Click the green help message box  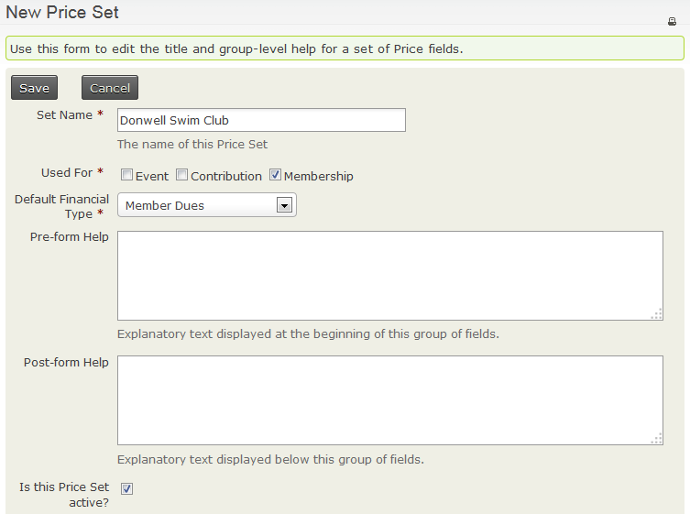(x=344, y=48)
